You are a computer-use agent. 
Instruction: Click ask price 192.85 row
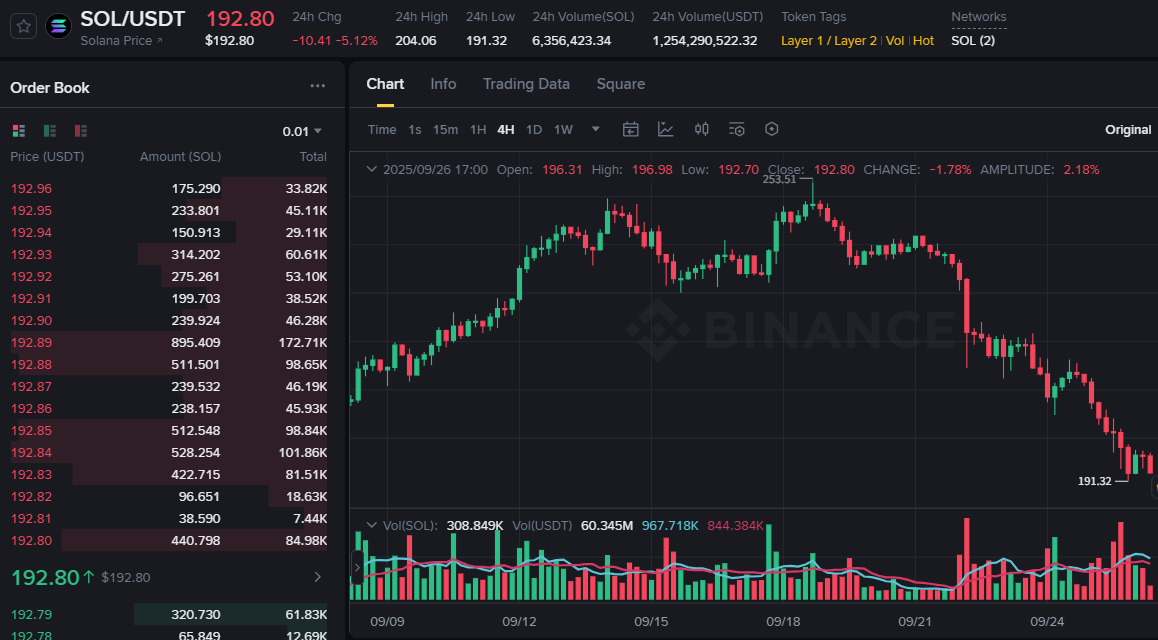tap(168, 430)
